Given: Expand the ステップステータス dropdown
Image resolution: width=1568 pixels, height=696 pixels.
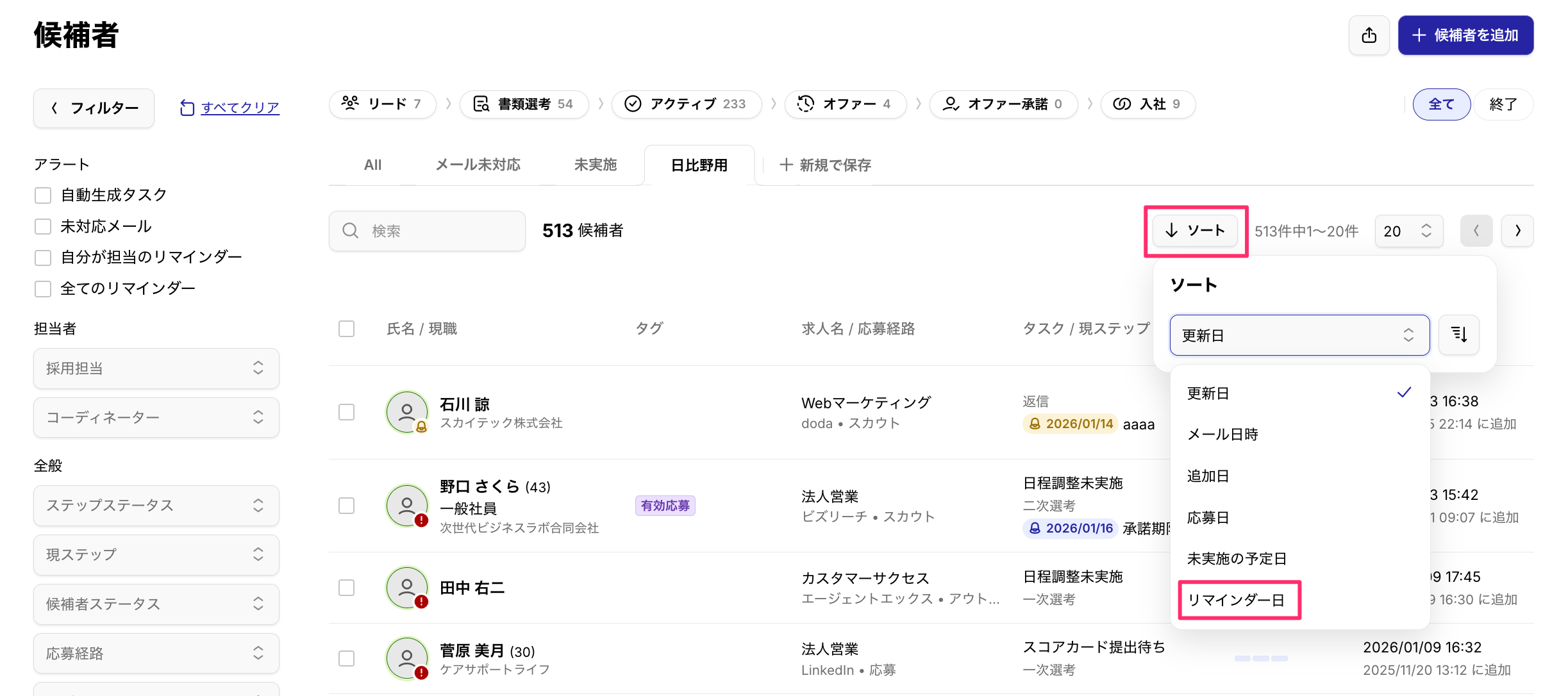Looking at the screenshot, I should tap(156, 505).
